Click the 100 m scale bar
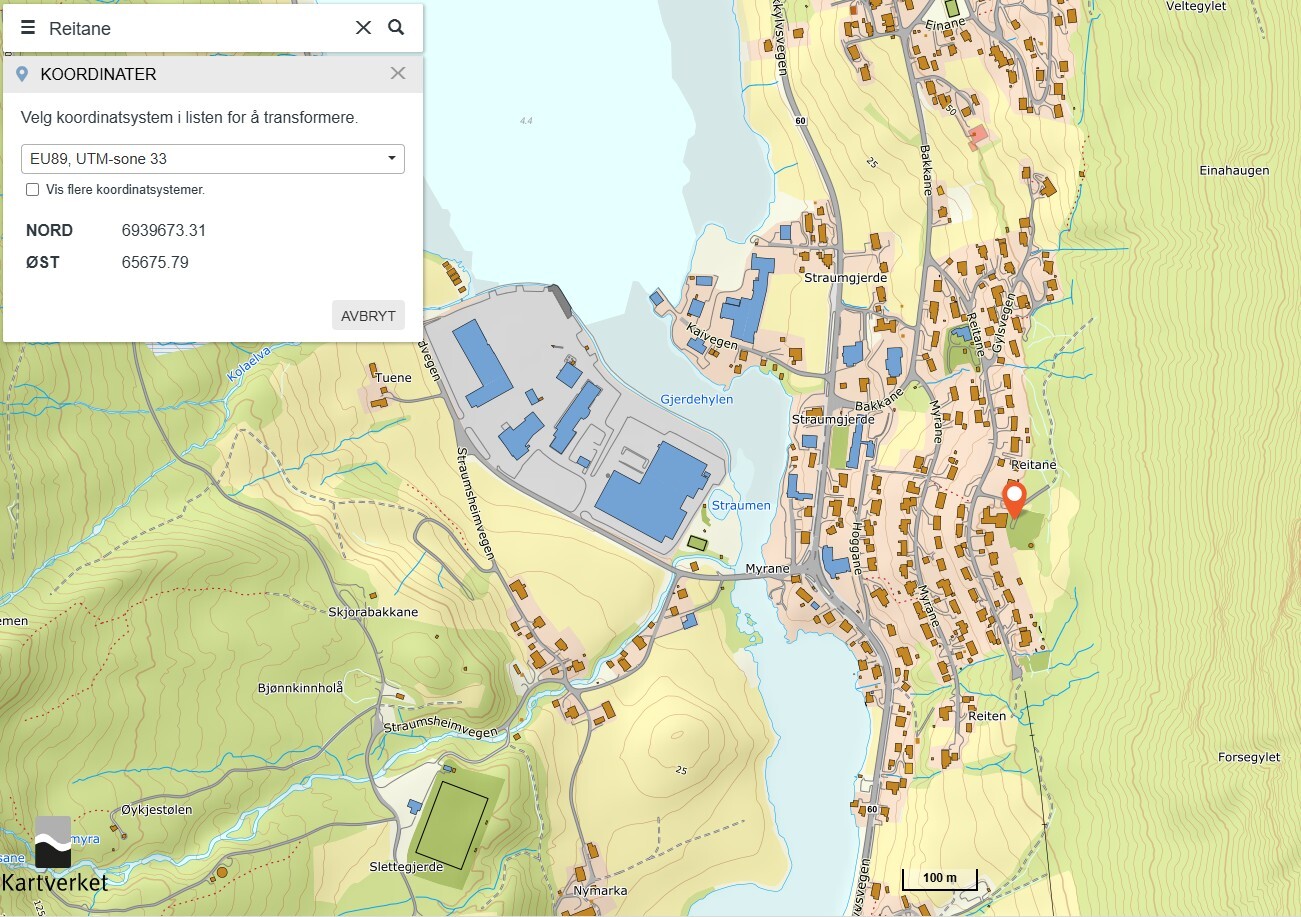The image size is (1301, 917). click(939, 879)
